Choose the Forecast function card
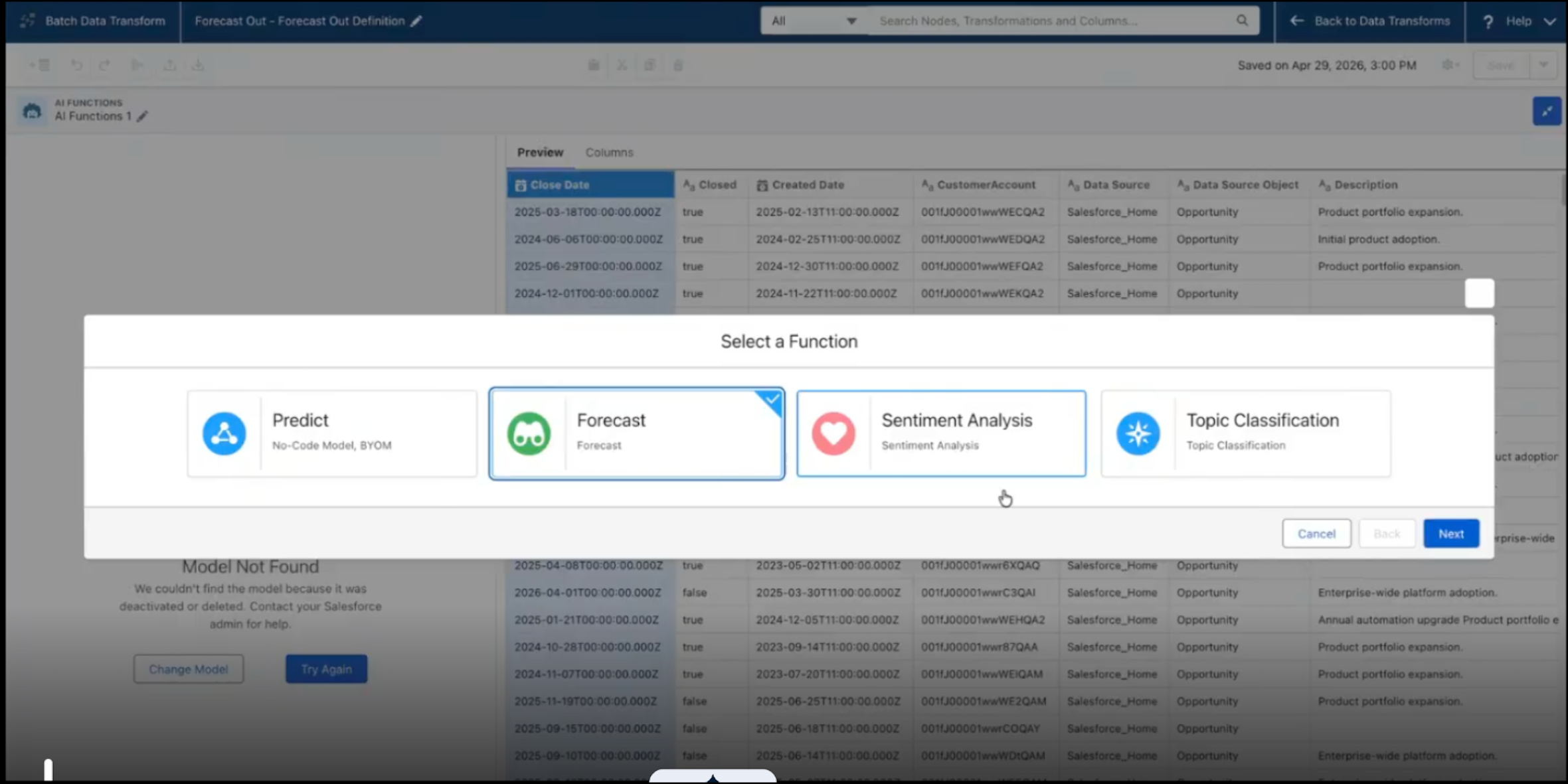This screenshot has height=784, width=1568. pyautogui.click(x=637, y=433)
